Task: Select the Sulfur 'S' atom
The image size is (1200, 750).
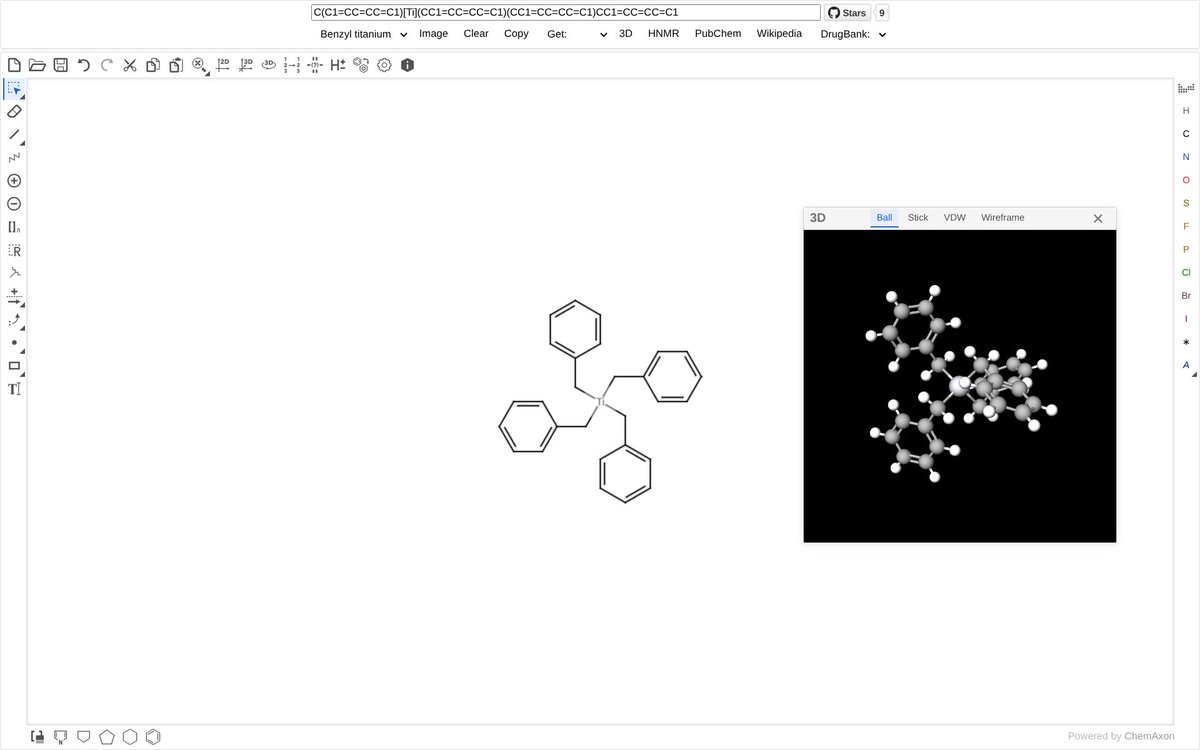Action: (x=1186, y=203)
